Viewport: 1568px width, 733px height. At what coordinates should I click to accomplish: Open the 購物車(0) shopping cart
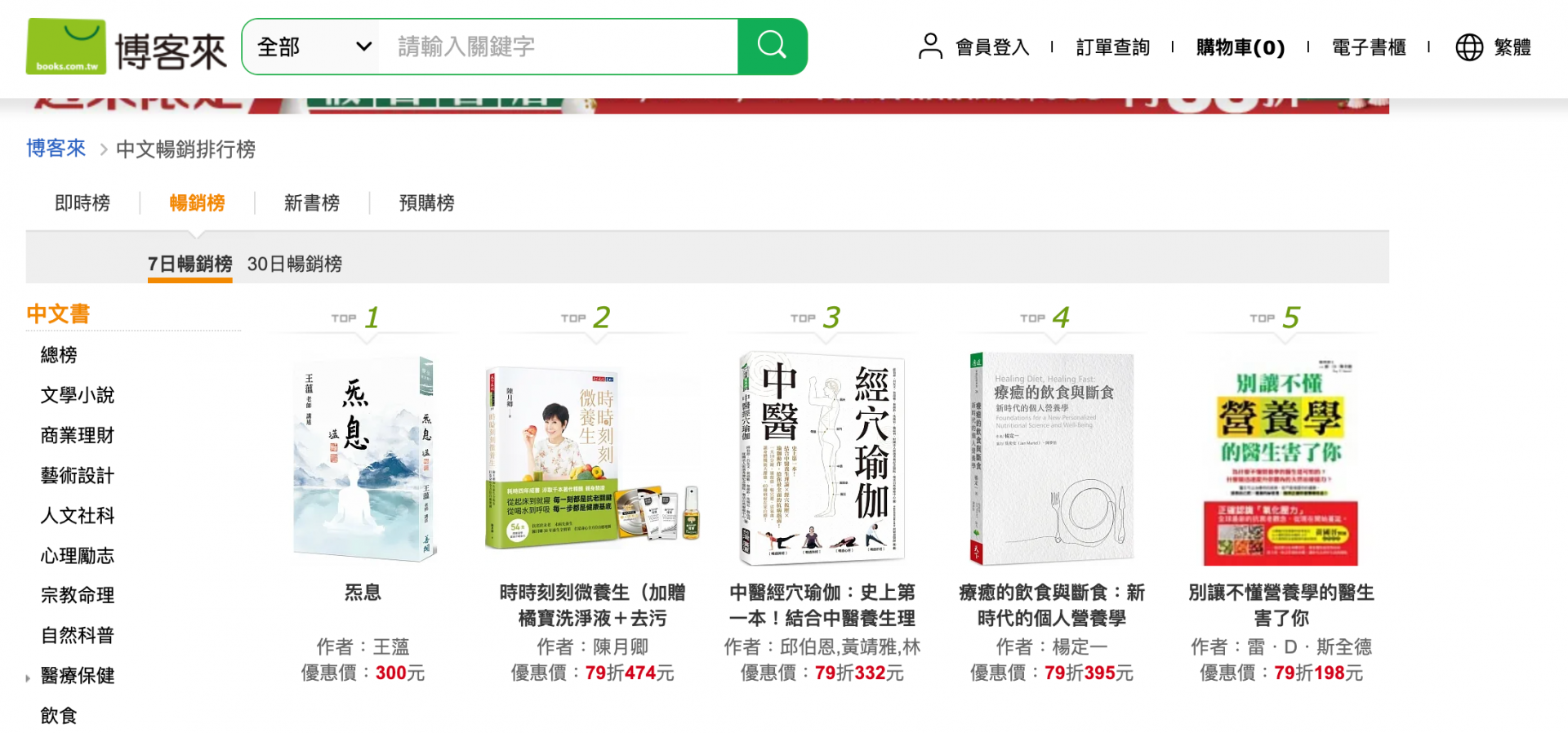pyautogui.click(x=1241, y=47)
